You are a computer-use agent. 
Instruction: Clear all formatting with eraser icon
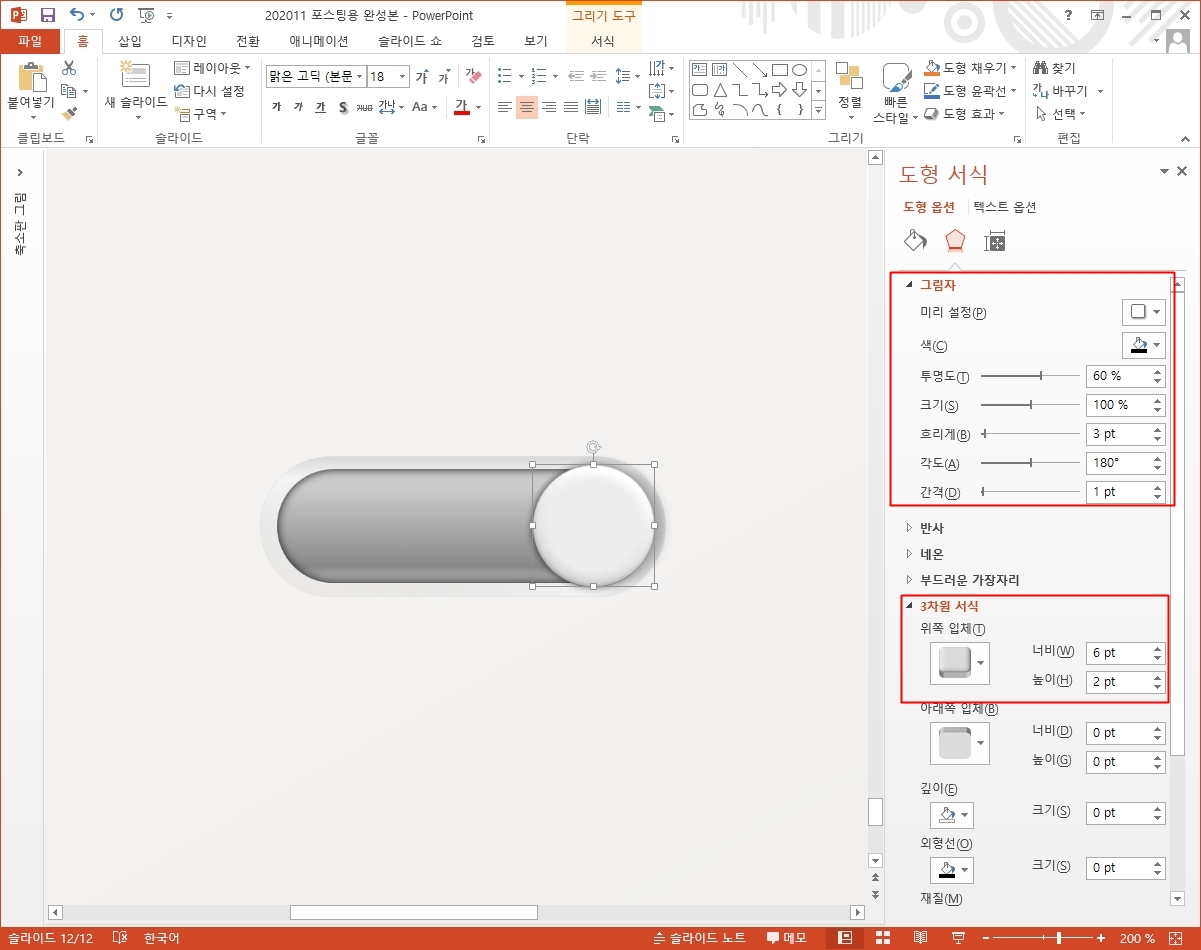pos(474,77)
